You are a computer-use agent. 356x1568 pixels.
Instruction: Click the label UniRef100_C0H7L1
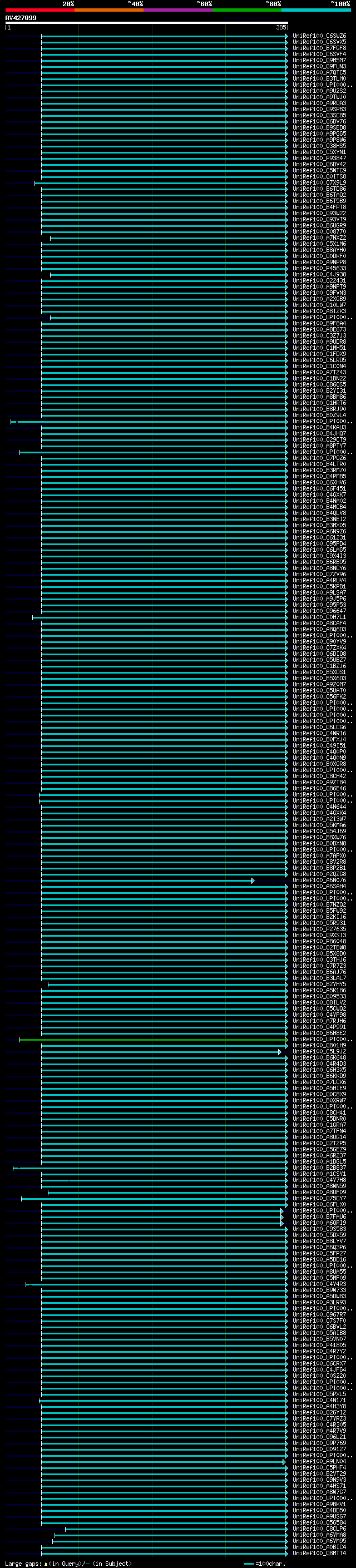pyautogui.click(x=319, y=617)
